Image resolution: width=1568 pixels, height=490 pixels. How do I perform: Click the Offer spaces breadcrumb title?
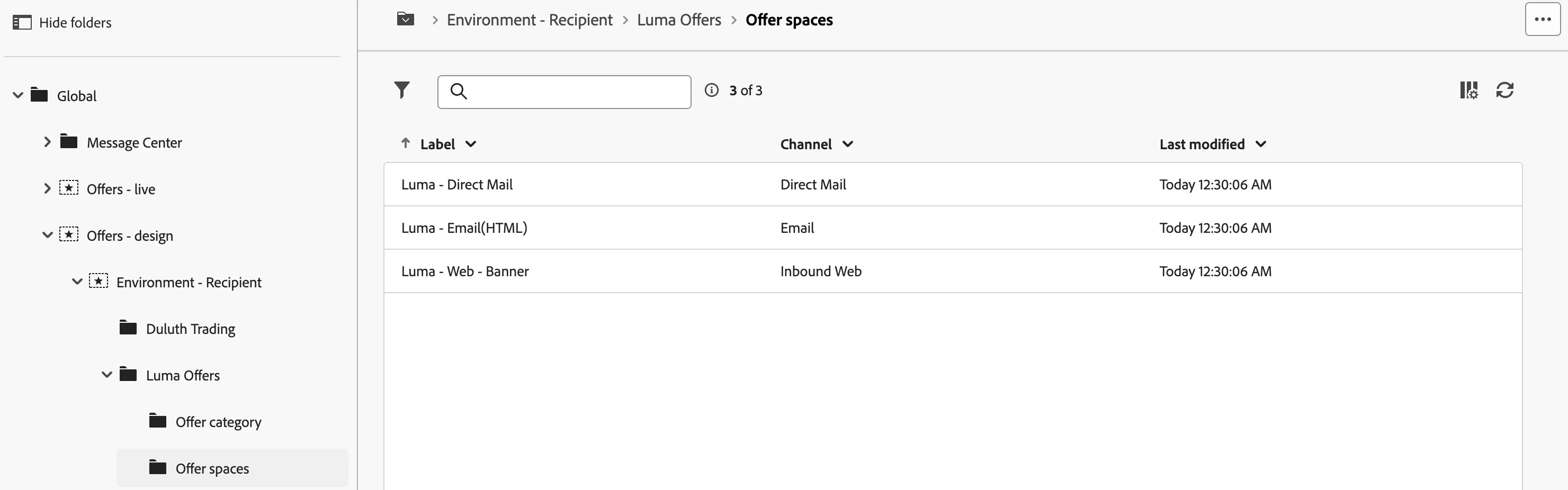pyautogui.click(x=789, y=20)
